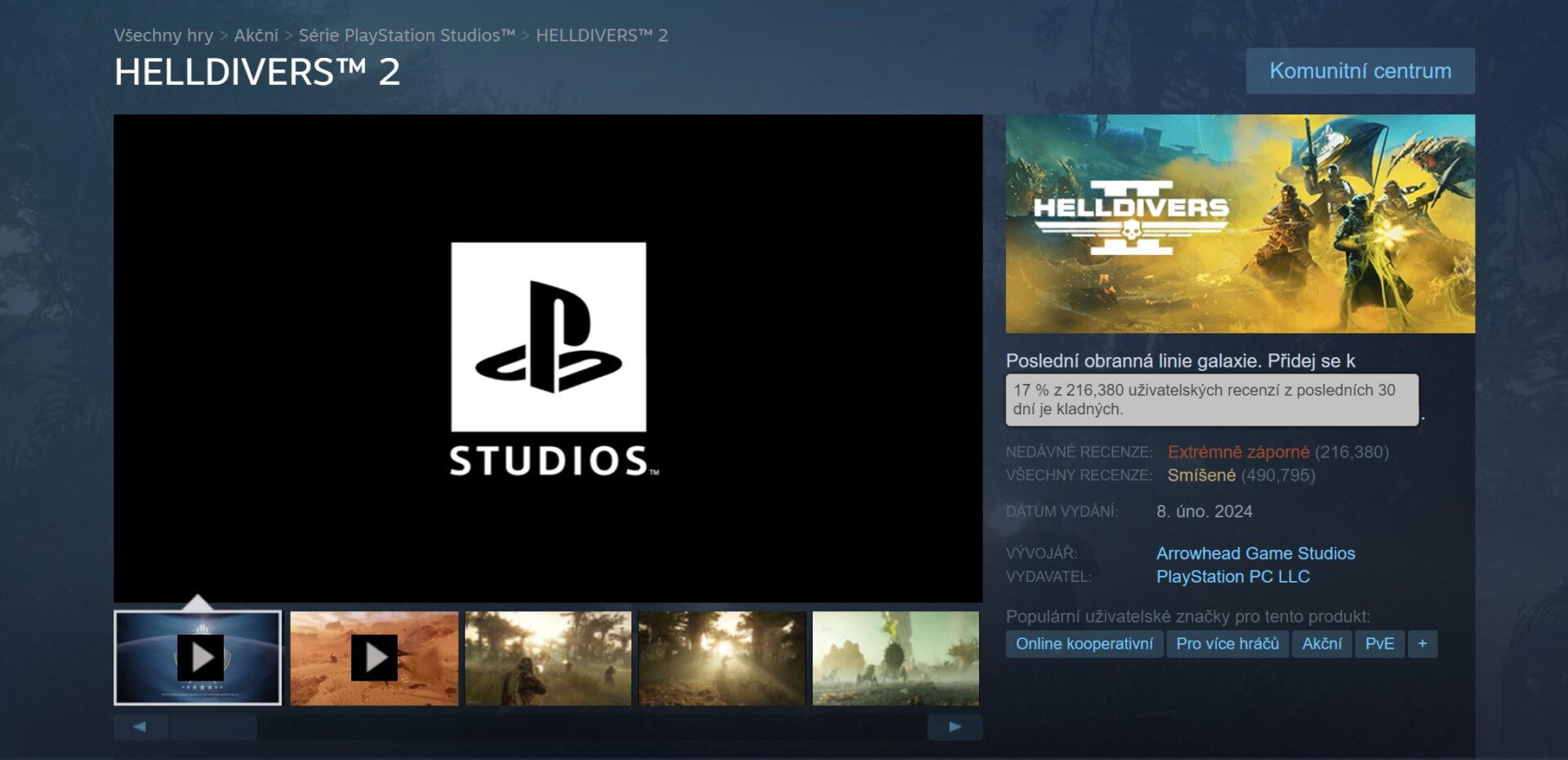This screenshot has width=1568, height=760.
Task: Open the Akční breadcrumb link
Action: pos(256,35)
